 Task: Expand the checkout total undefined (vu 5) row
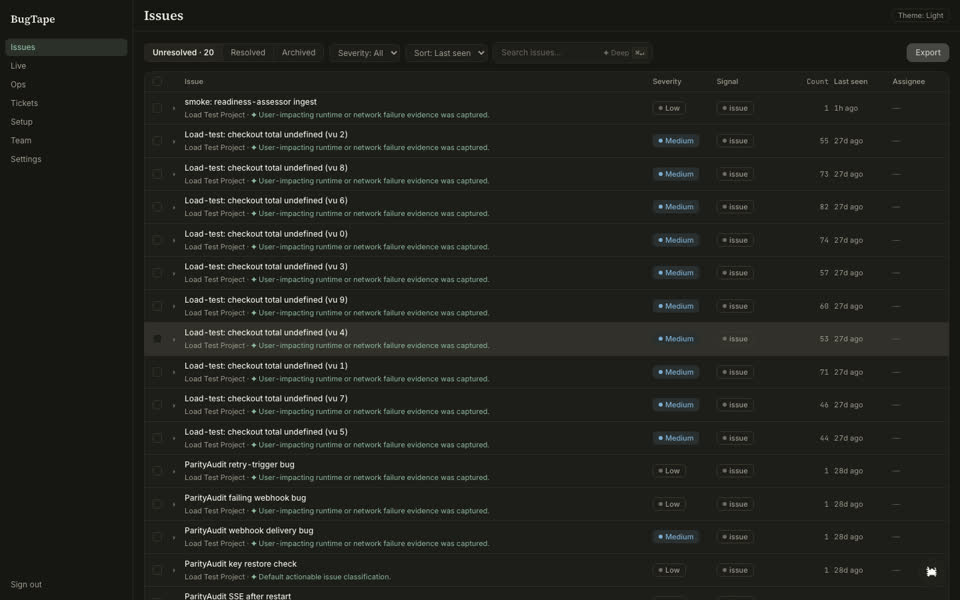(174, 438)
